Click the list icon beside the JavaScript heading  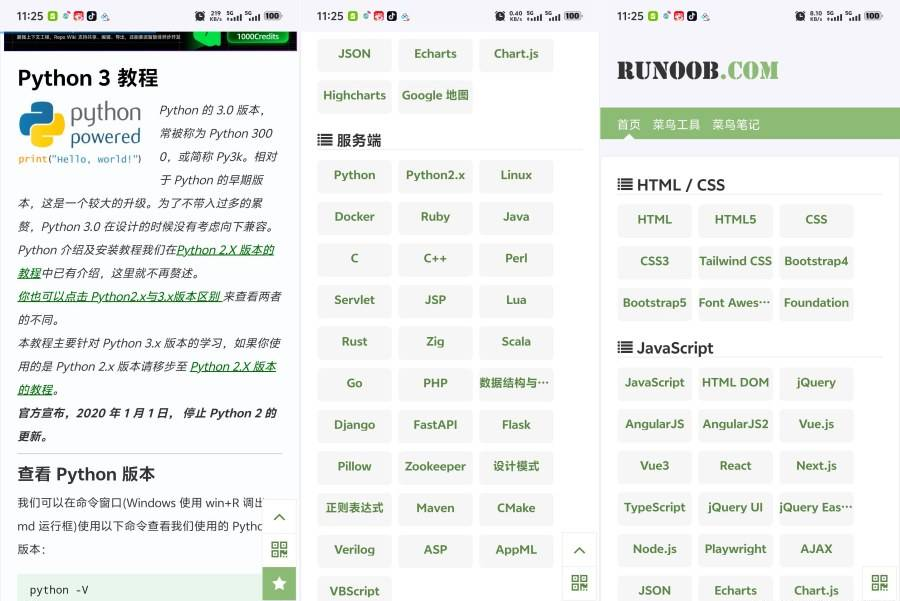(x=624, y=347)
